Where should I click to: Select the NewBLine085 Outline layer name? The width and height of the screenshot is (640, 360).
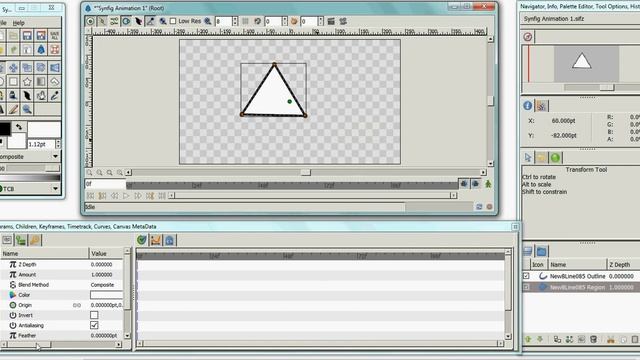pyautogui.click(x=577, y=276)
